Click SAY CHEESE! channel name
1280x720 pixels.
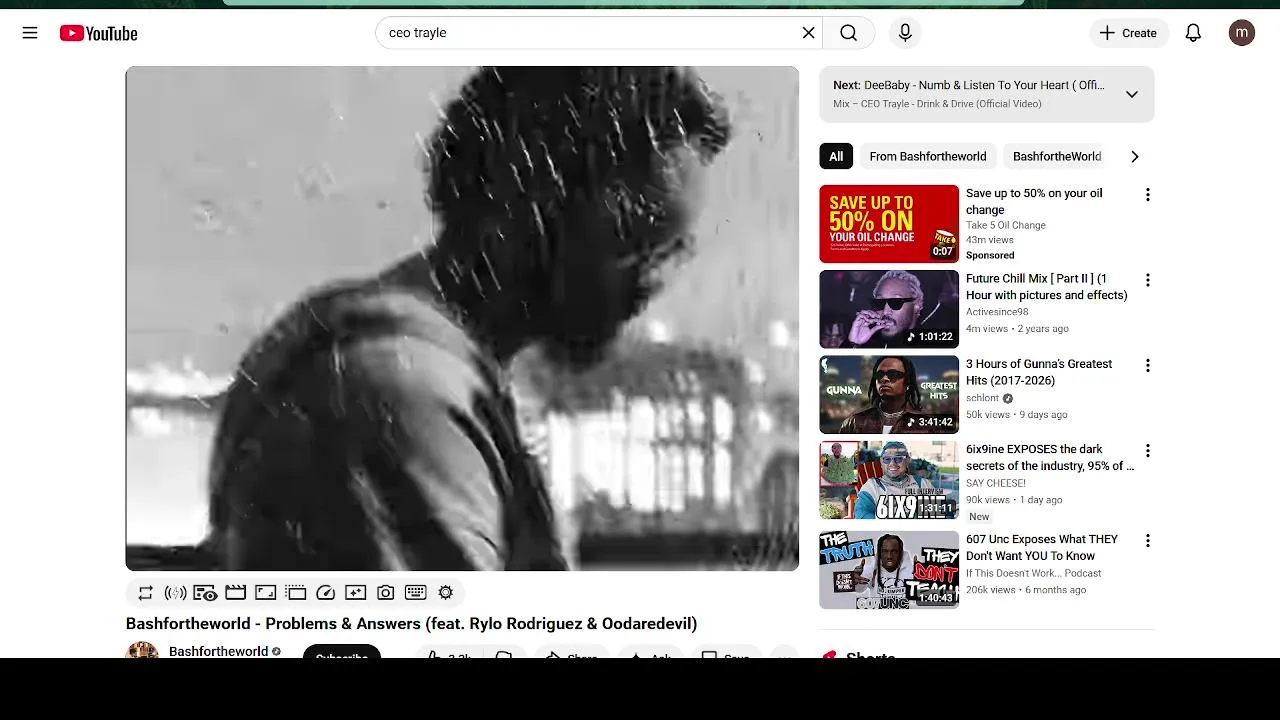click(x=996, y=483)
